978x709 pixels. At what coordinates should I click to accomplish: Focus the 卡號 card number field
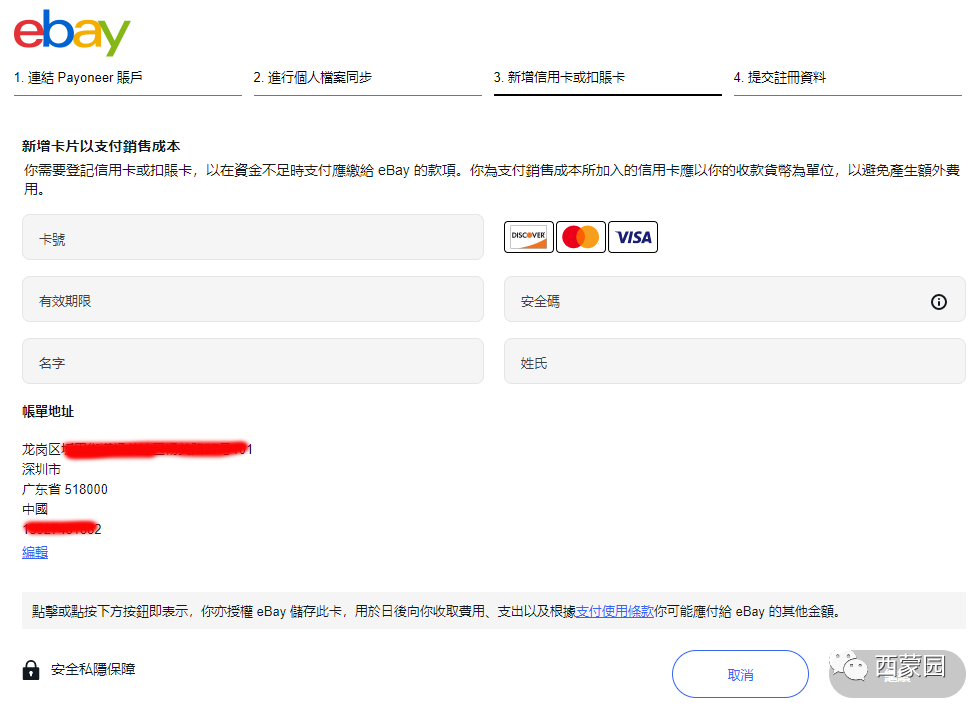pos(253,237)
